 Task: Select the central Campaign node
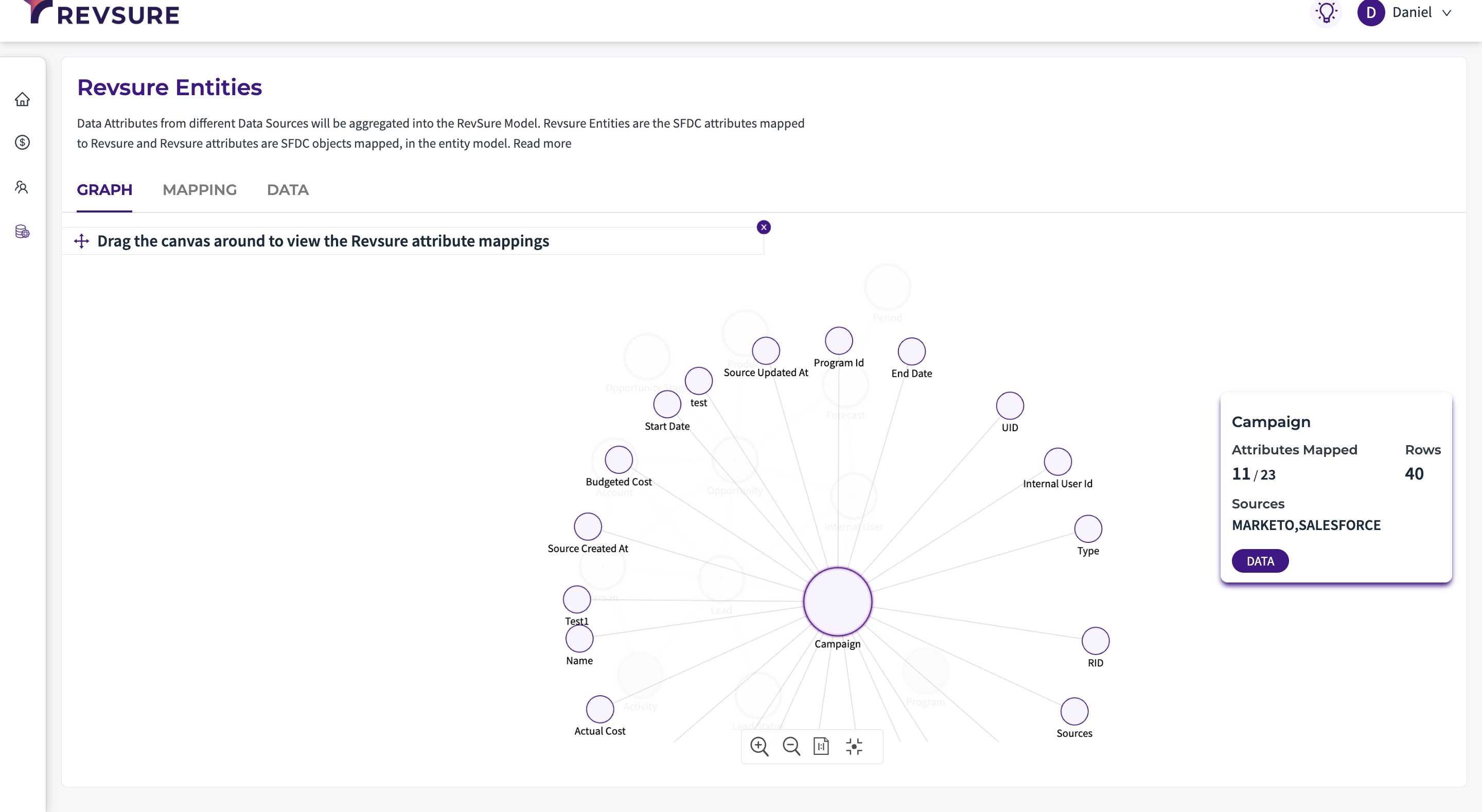click(x=838, y=602)
